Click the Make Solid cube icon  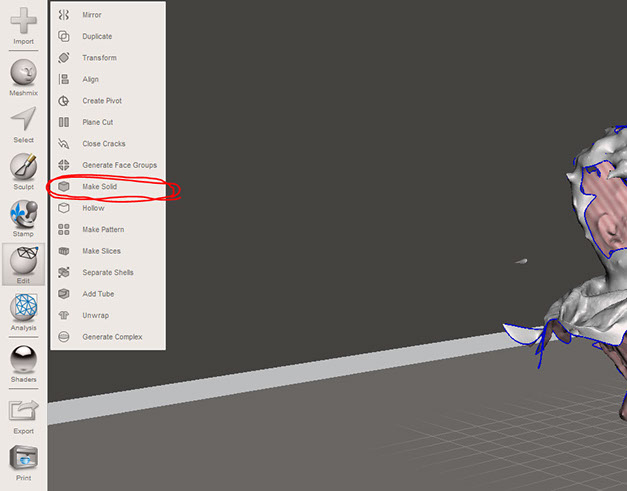pos(64,187)
